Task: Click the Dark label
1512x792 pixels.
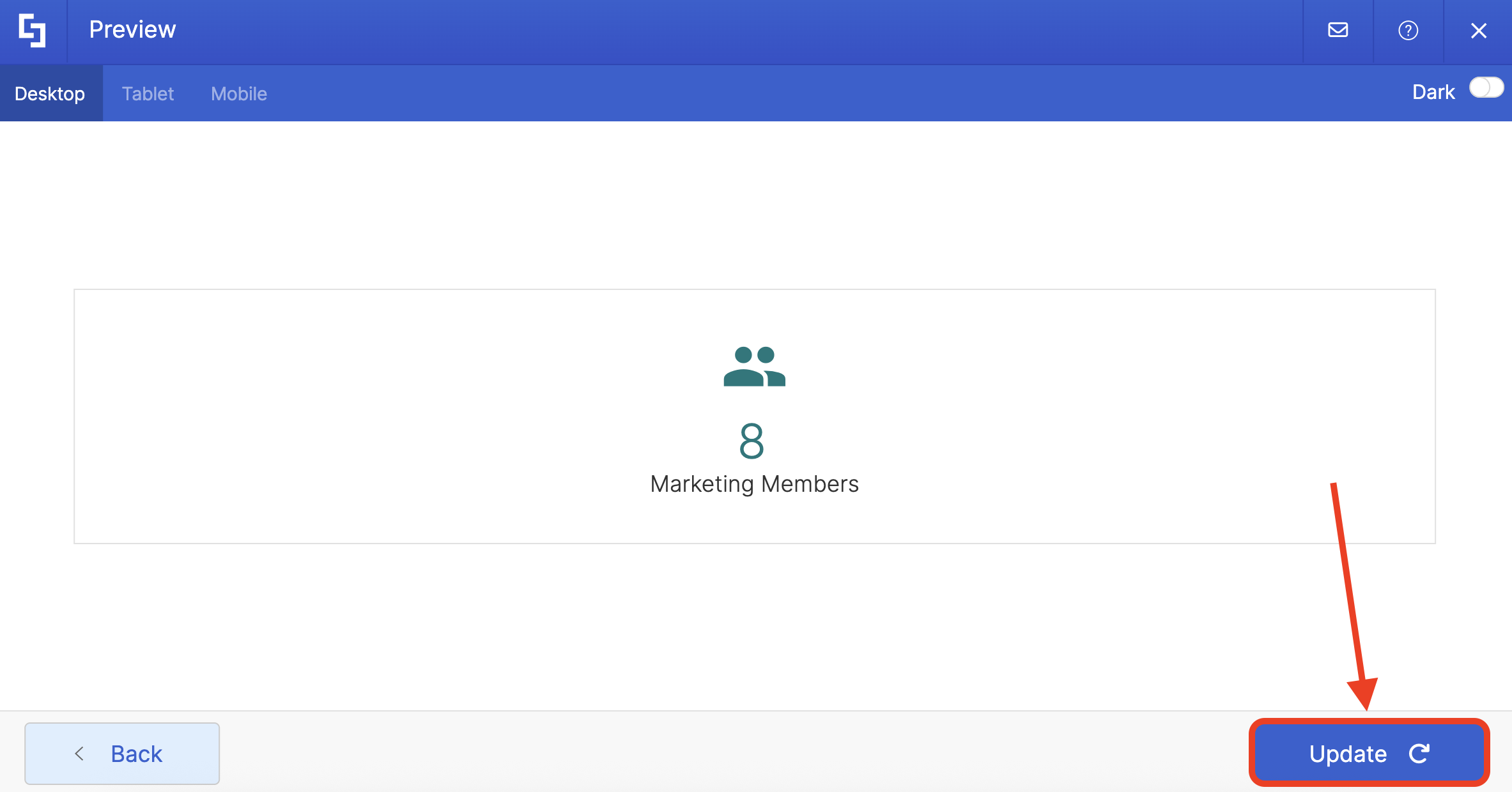Action: (1433, 93)
